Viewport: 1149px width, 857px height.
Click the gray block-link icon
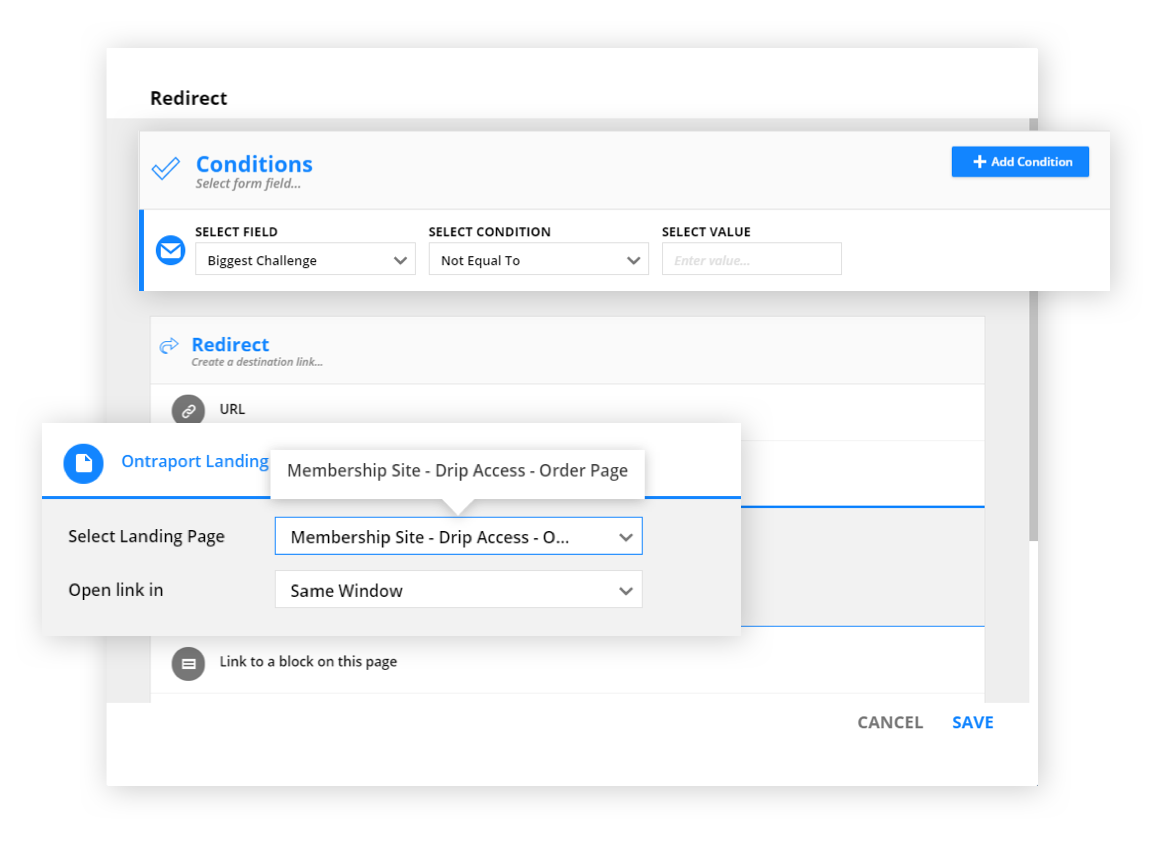pos(188,663)
